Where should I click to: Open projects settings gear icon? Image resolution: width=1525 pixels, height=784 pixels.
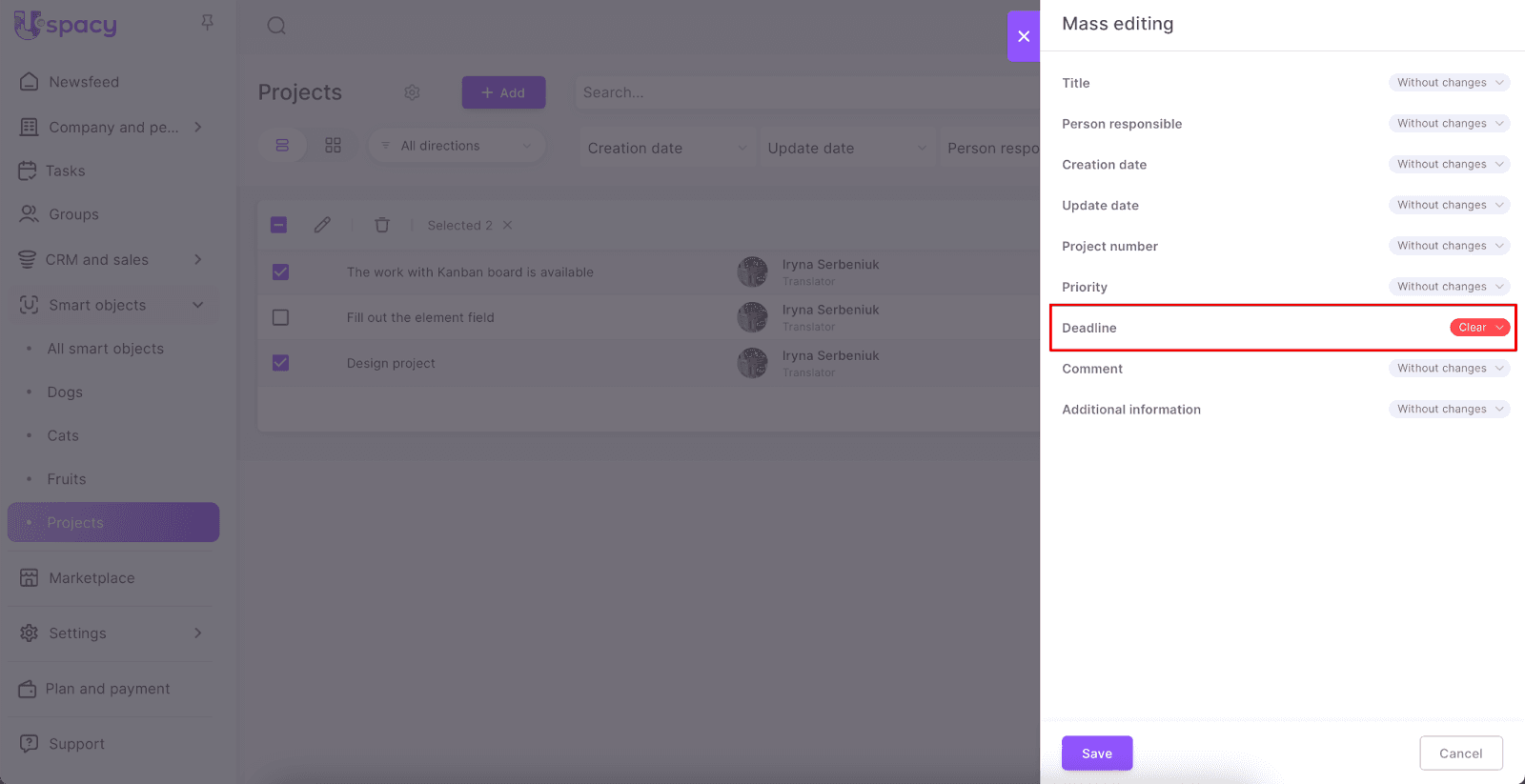[x=412, y=92]
